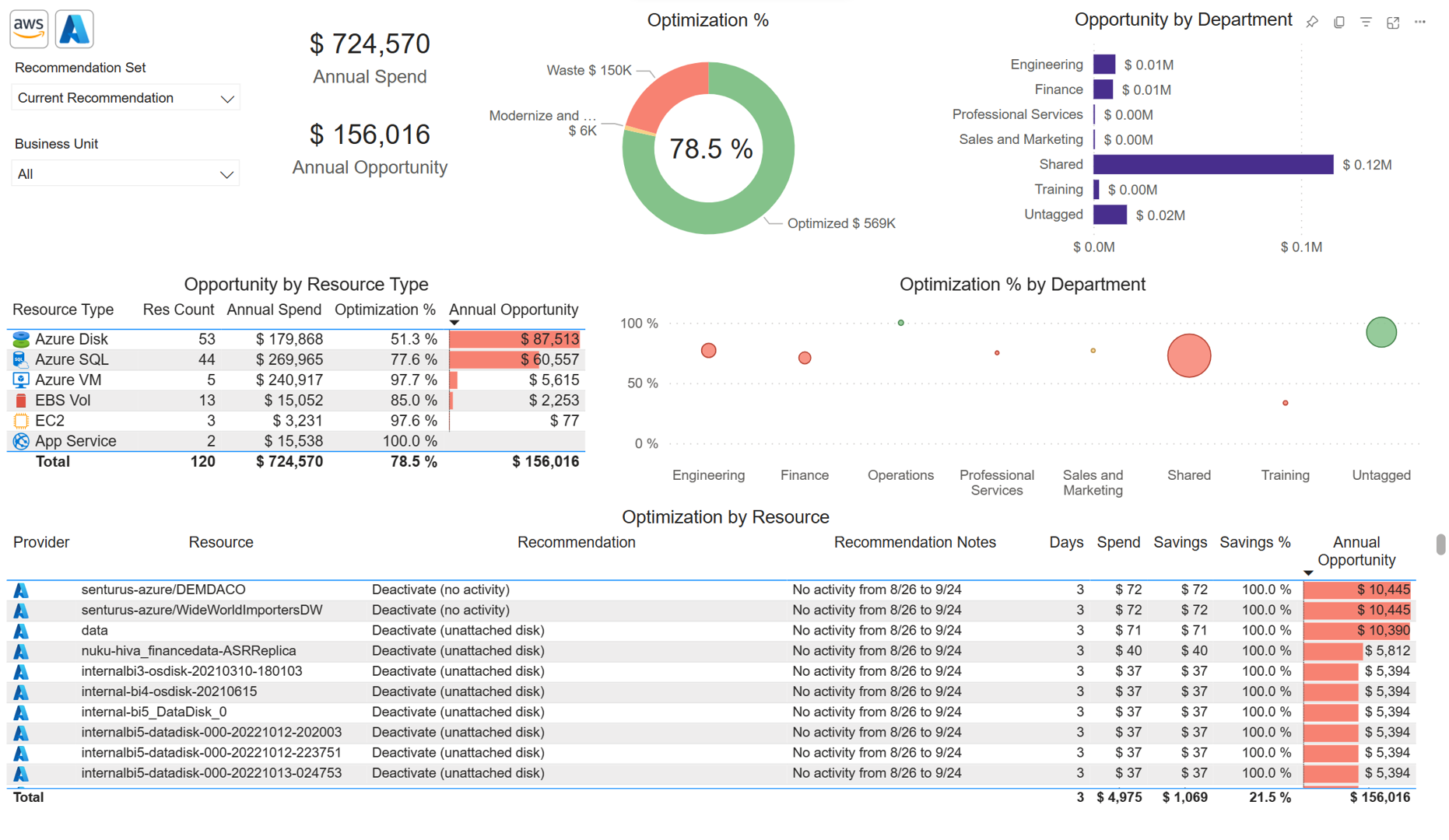Click the Azure provider icon beside senturus-azure/DEMDACO
This screenshot has height=840, width=1449.
tap(21, 590)
